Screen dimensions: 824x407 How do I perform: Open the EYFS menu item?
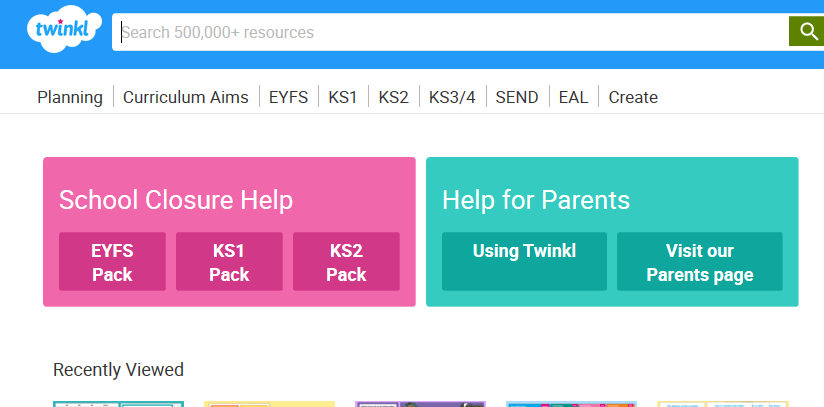[289, 97]
